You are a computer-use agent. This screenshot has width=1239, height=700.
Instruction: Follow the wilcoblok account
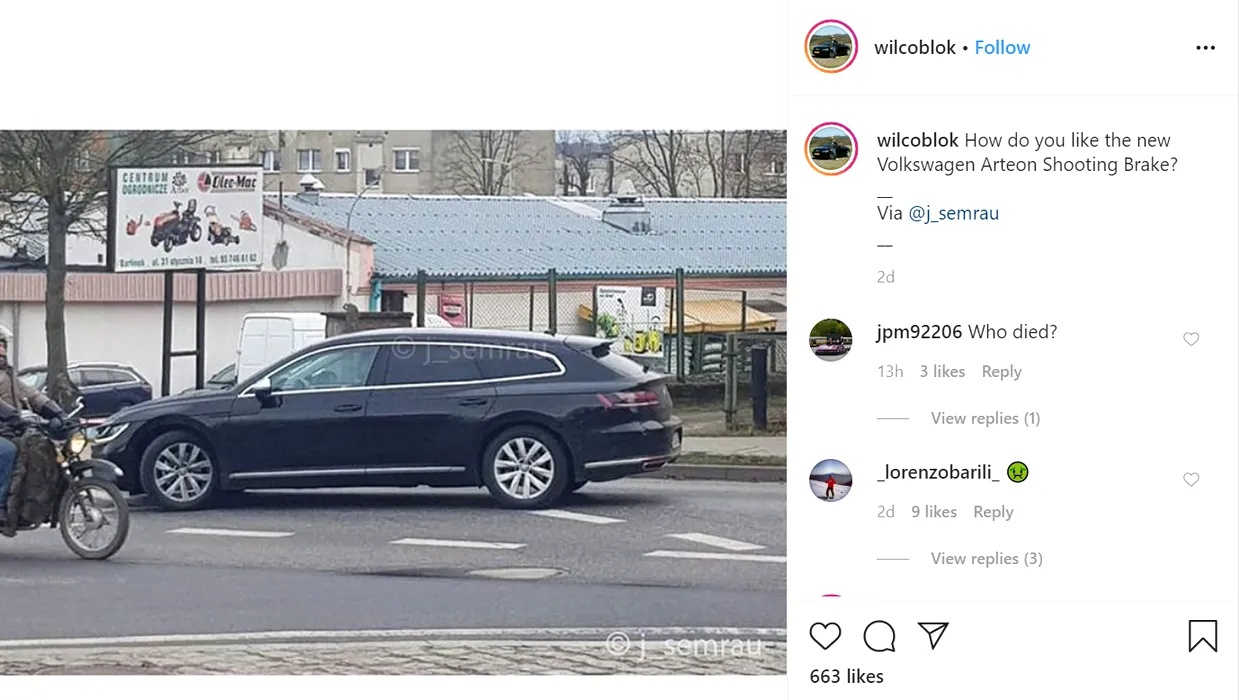point(1002,48)
